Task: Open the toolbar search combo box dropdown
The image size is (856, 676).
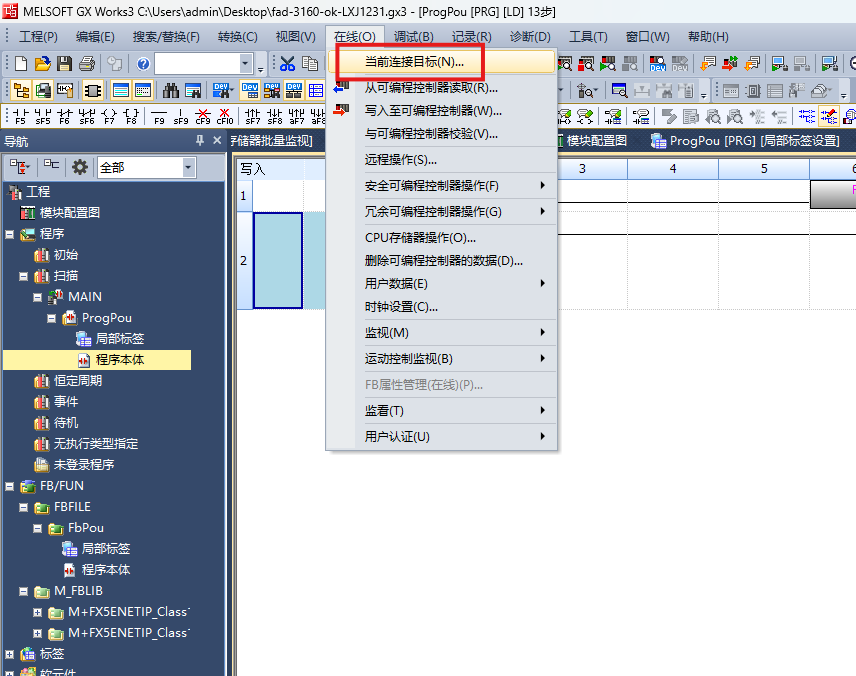Action: point(245,64)
